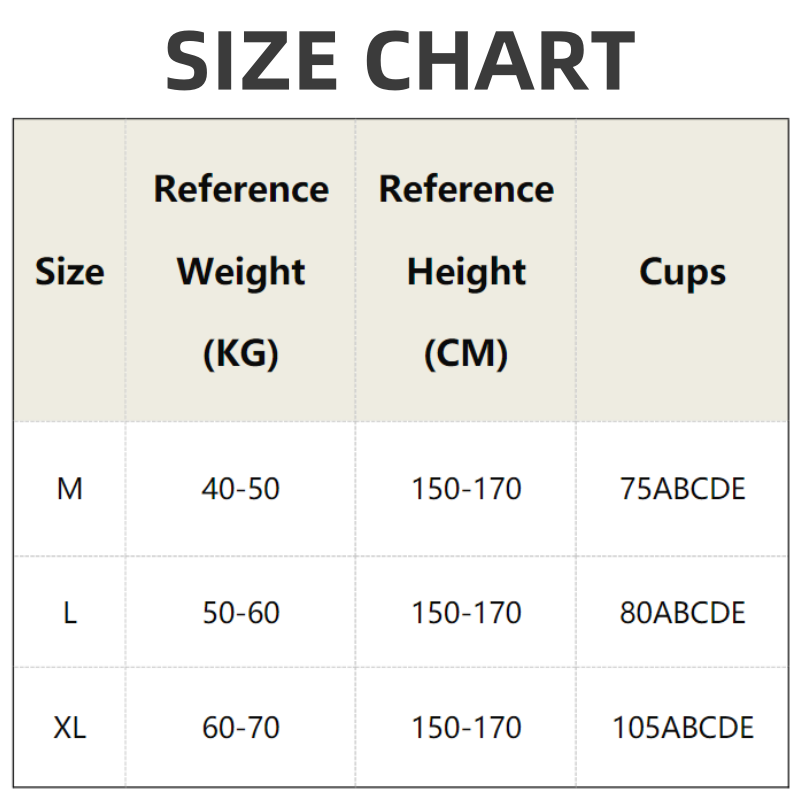
Task: Click the SIZE CHART title
Action: (x=400, y=60)
